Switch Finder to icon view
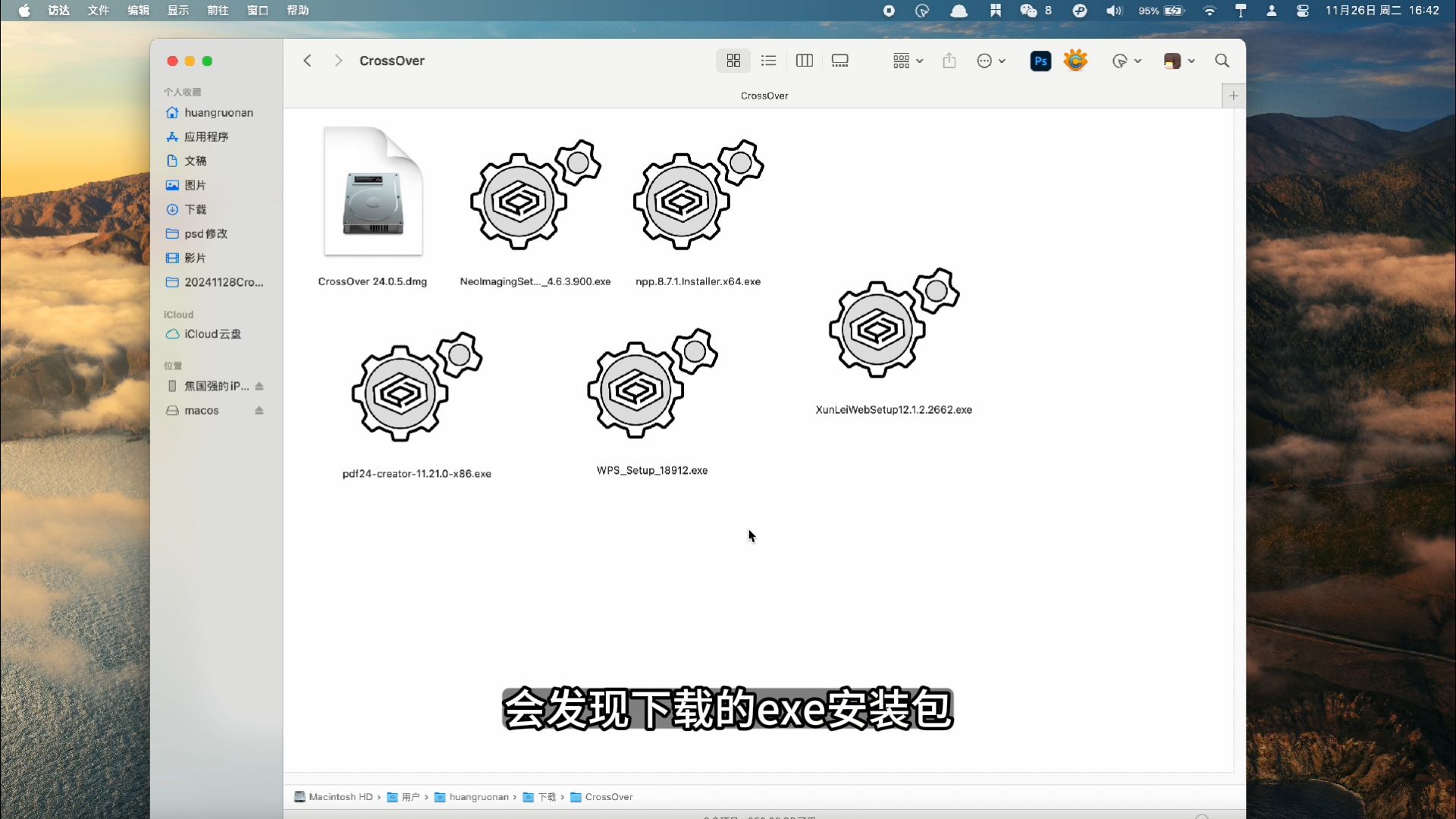This screenshot has height=819, width=1456. pos(733,61)
